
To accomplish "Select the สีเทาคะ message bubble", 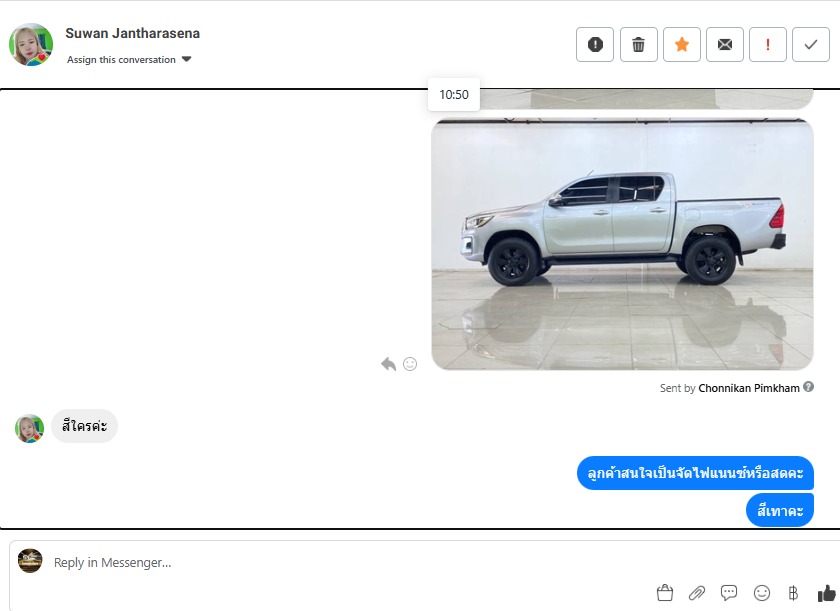I will pos(779,510).
